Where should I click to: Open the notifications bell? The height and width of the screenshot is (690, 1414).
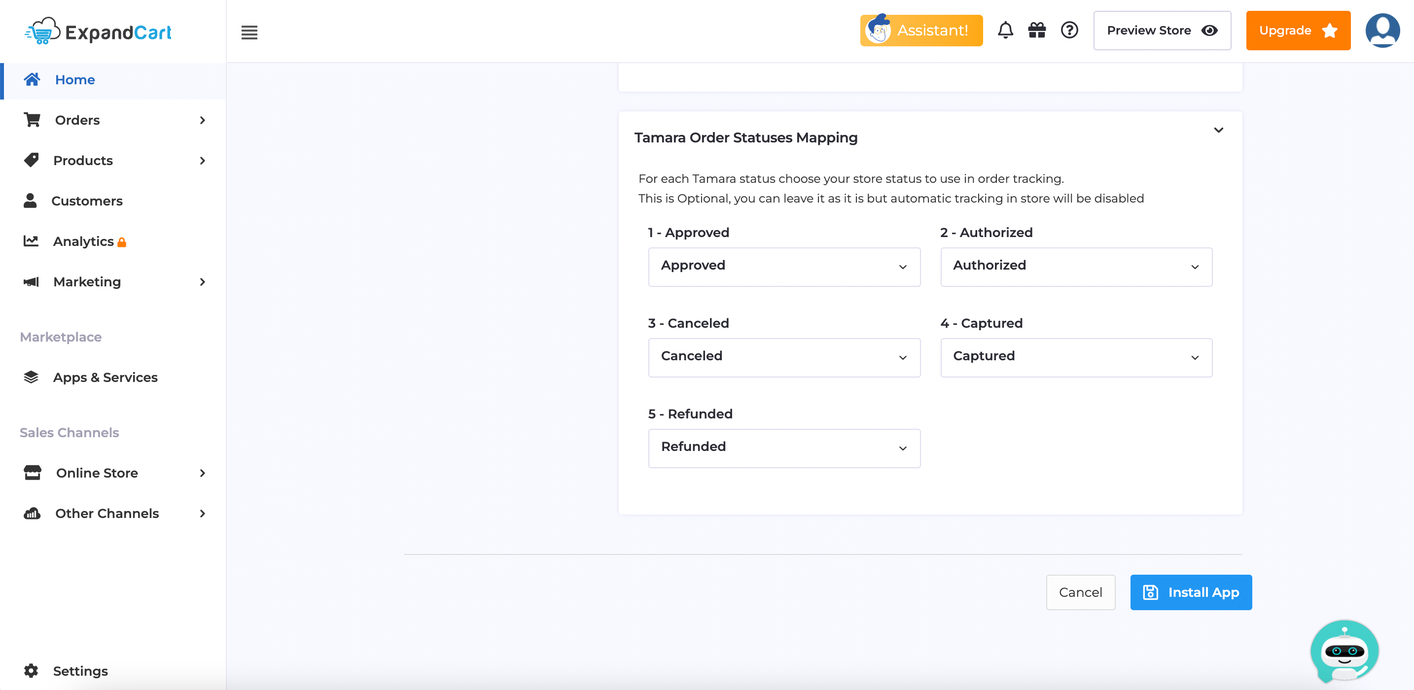(1005, 30)
